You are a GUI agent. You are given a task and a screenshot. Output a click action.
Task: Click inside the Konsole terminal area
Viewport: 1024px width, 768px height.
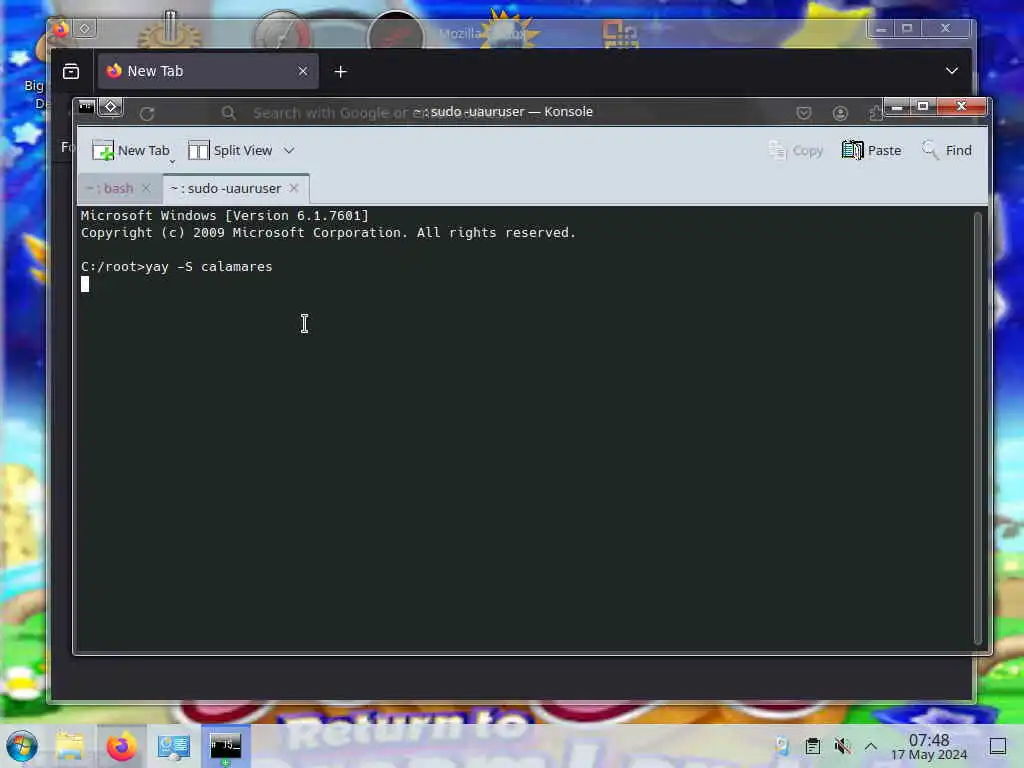click(x=524, y=428)
